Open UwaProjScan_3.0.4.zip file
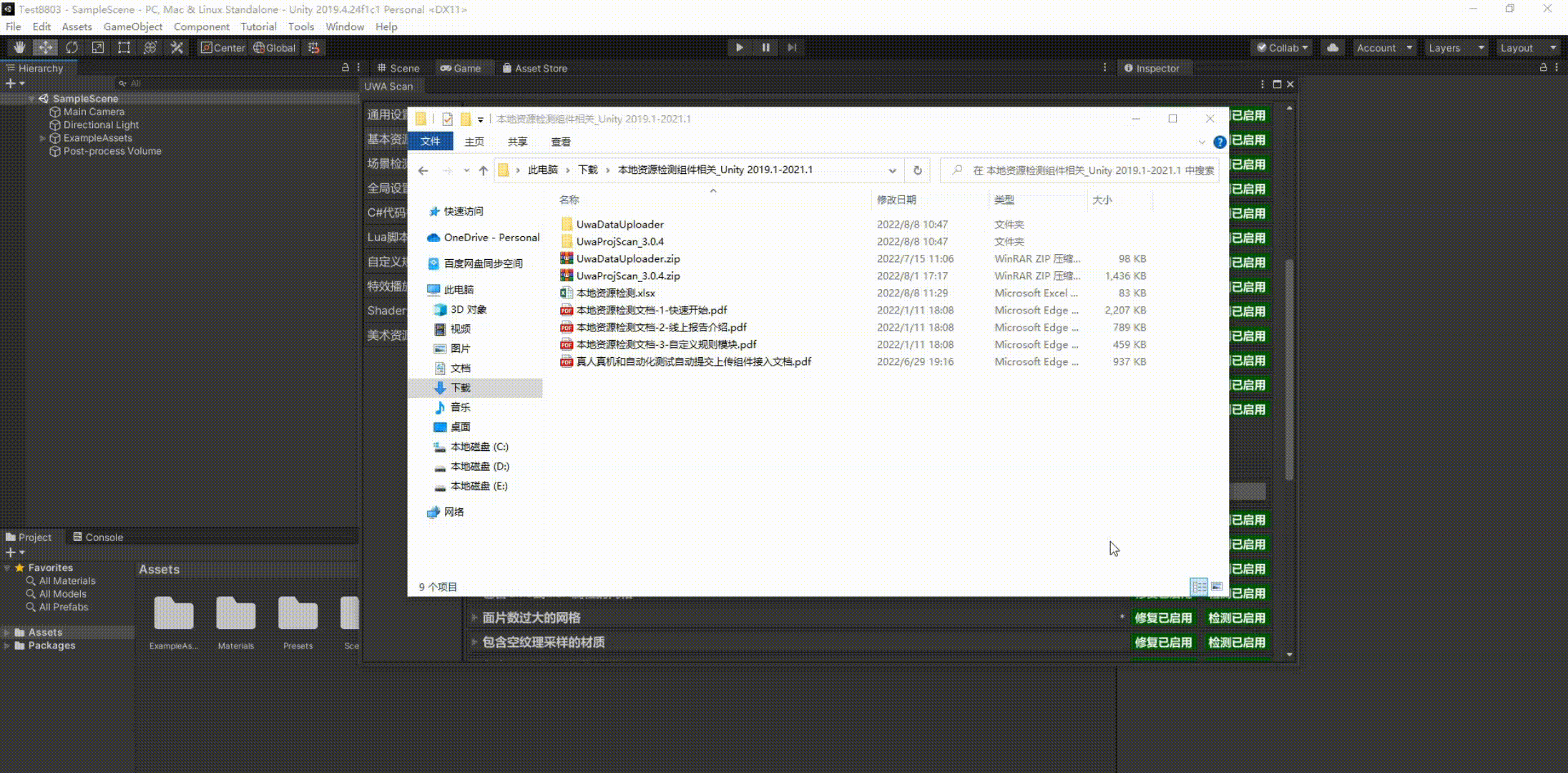Image resolution: width=1568 pixels, height=773 pixels. coord(627,276)
